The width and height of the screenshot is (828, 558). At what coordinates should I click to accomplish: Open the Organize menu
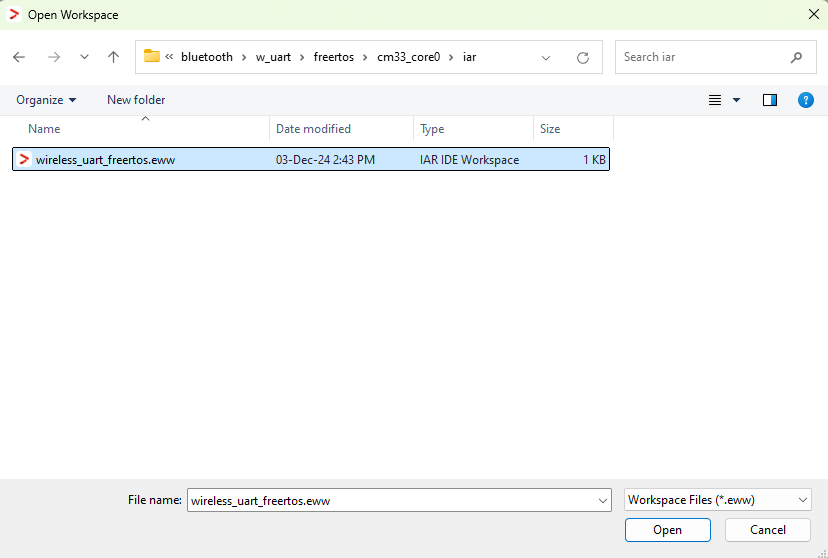point(46,100)
